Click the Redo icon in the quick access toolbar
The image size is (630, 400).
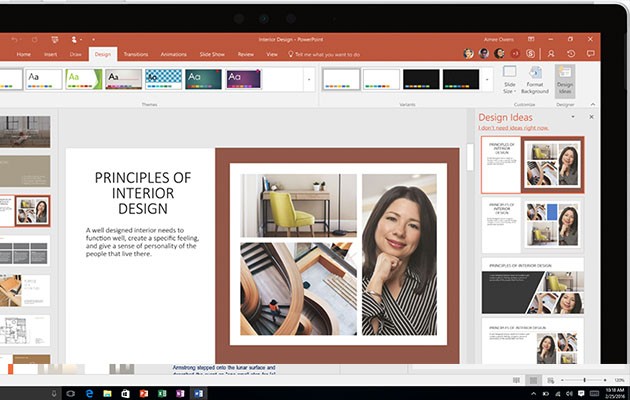tap(35, 39)
